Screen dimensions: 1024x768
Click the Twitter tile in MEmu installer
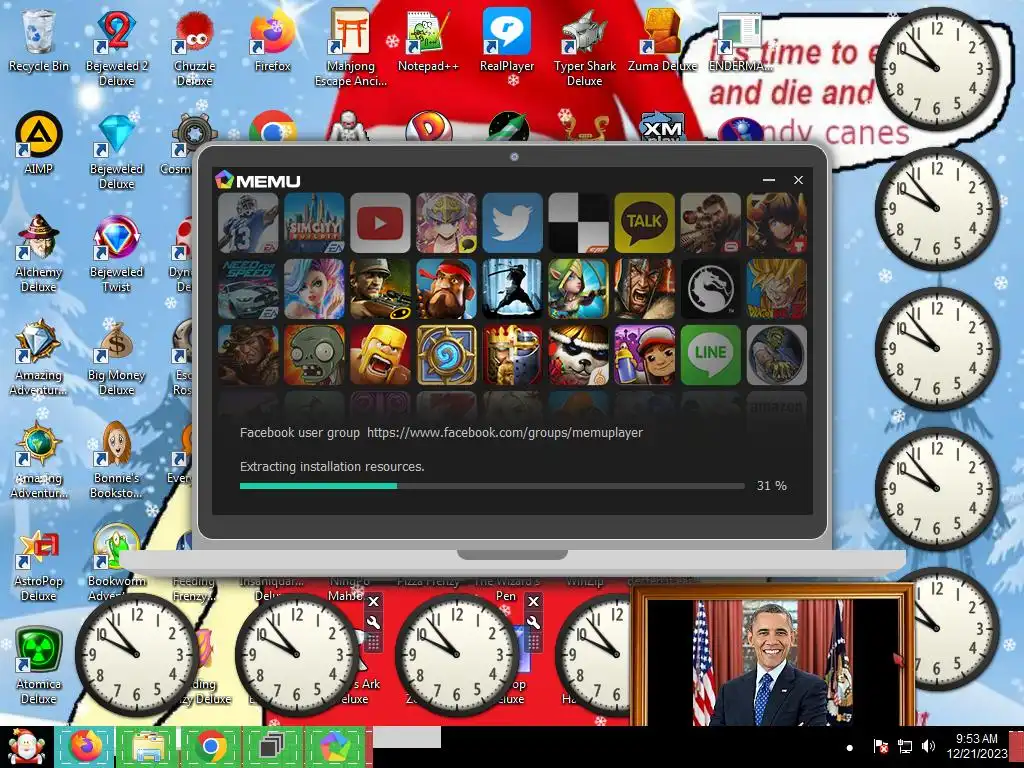[x=512, y=223]
